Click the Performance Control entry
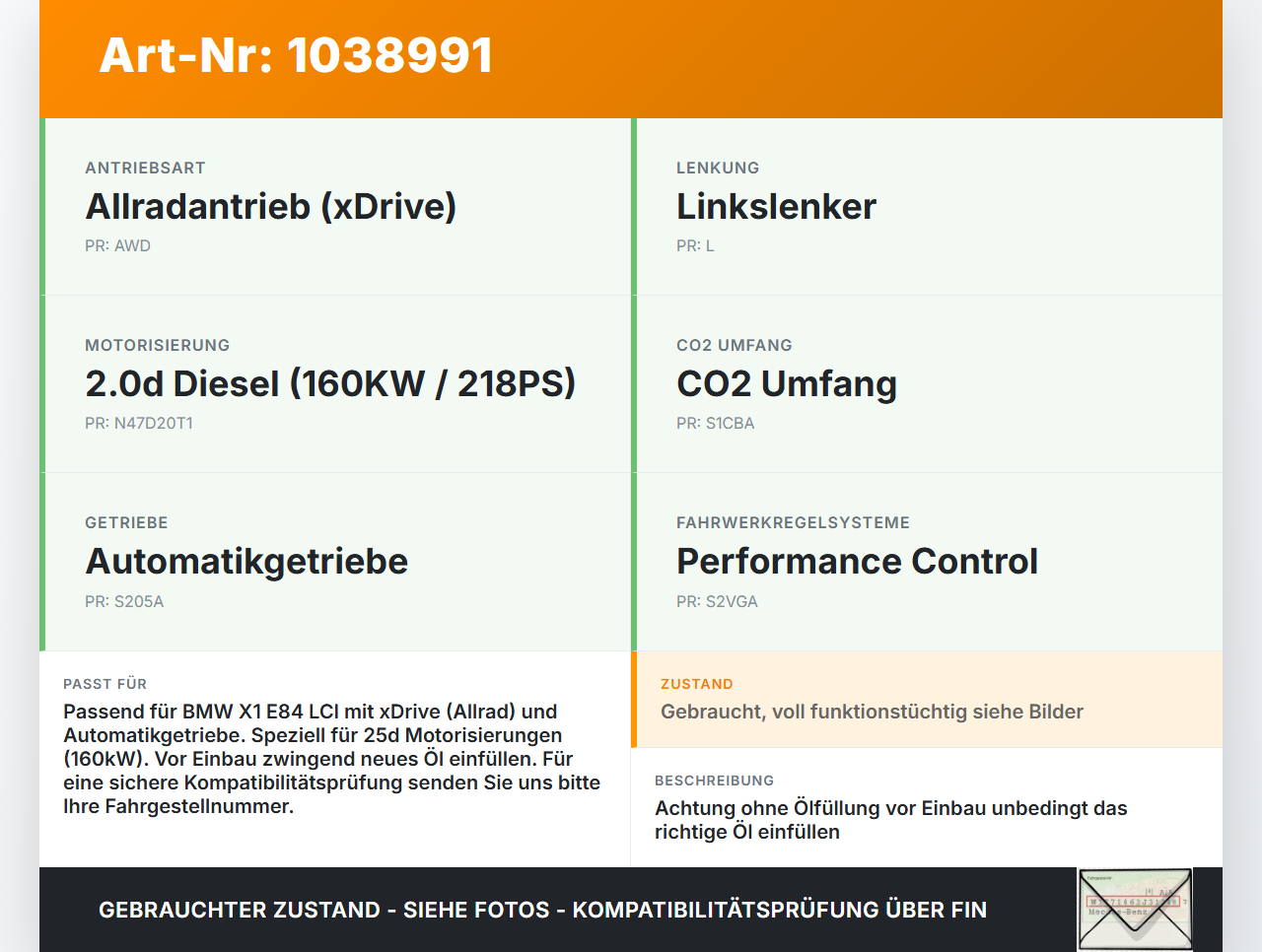The height and width of the screenshot is (952, 1262). 857,561
